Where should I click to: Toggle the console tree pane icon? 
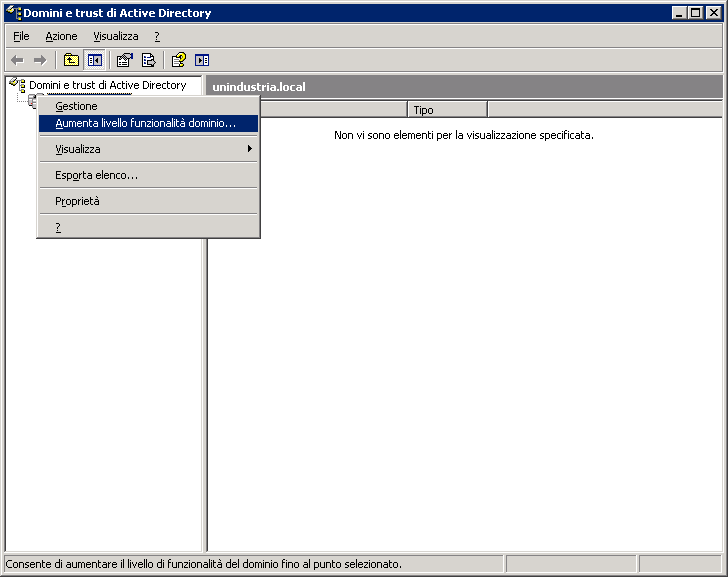(x=95, y=60)
